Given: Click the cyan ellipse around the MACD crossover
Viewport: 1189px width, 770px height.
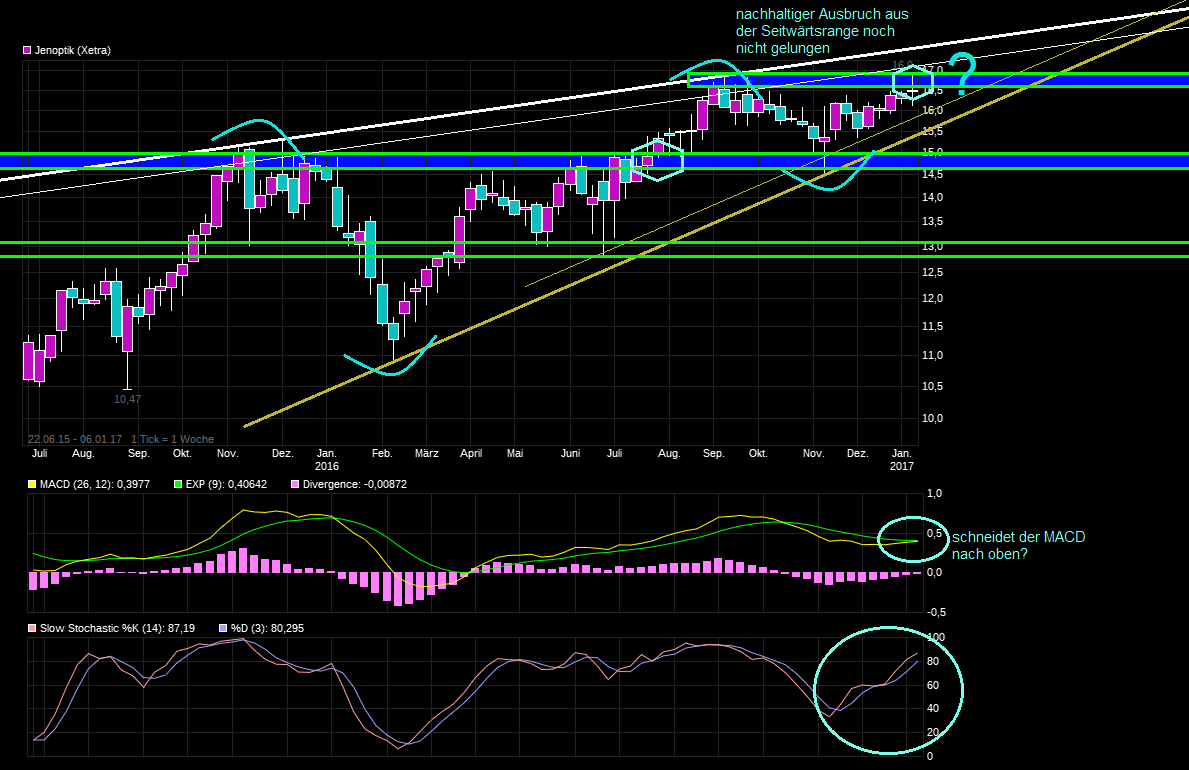Looking at the screenshot, I should tap(911, 539).
